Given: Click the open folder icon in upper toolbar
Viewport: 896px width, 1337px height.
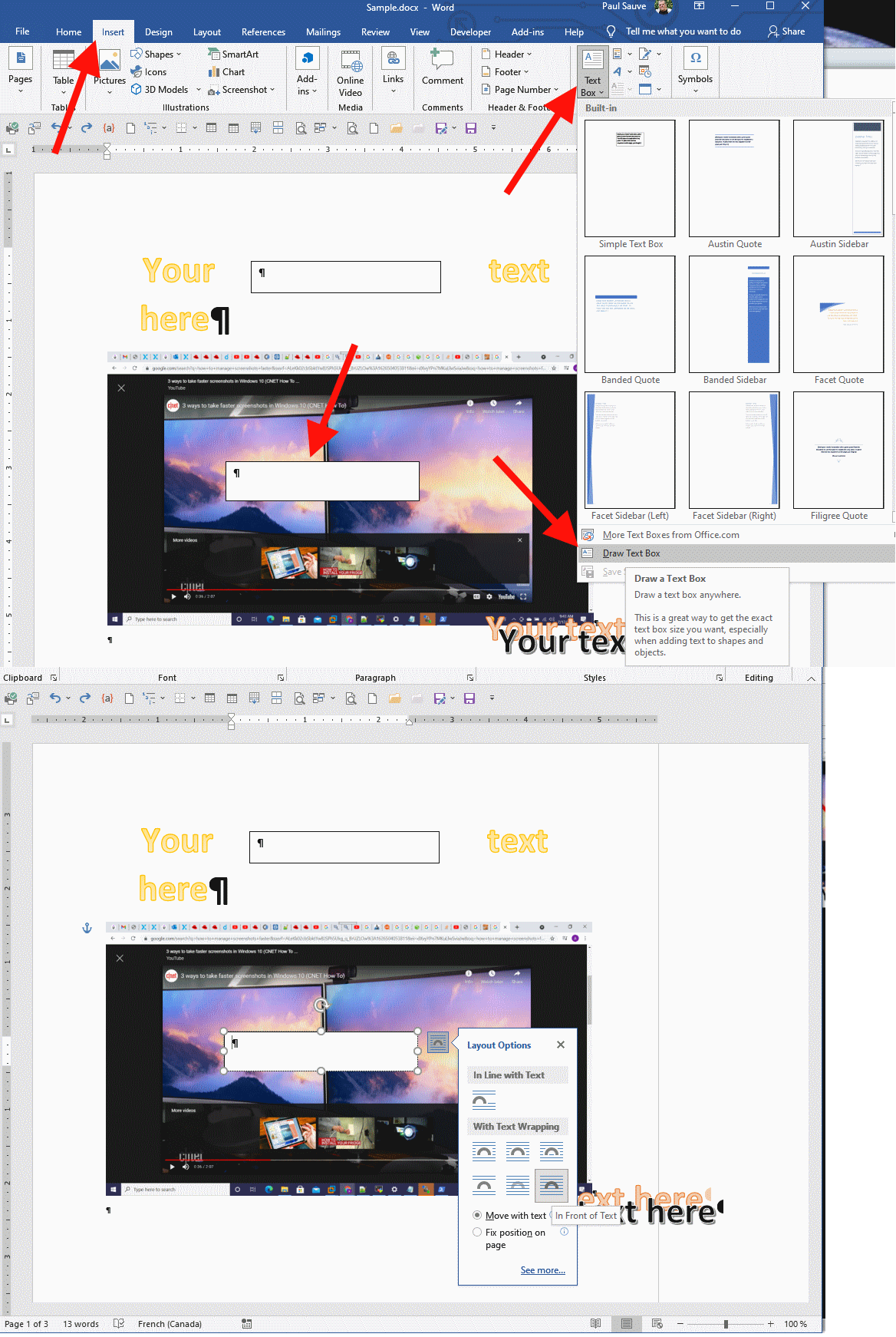Looking at the screenshot, I should [396, 128].
